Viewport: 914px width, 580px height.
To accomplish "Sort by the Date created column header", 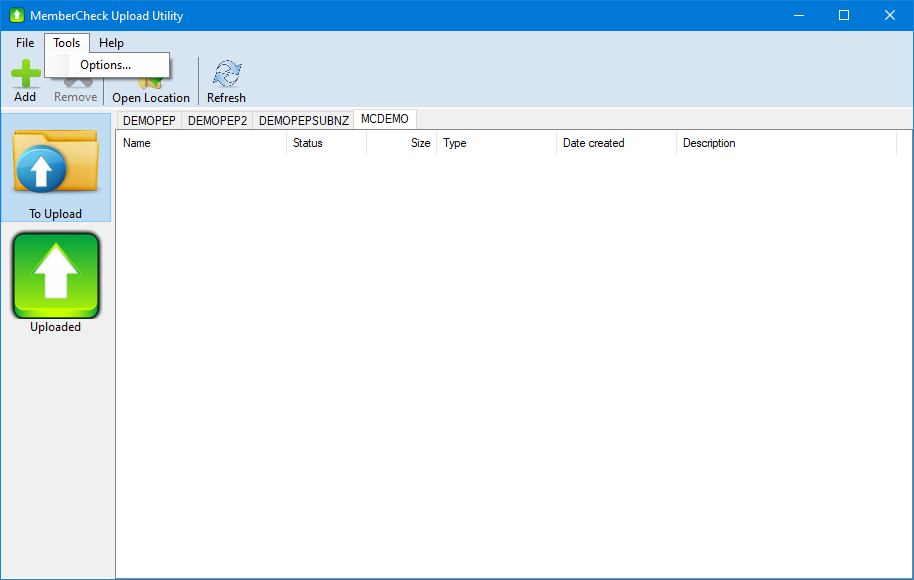I will 616,143.
